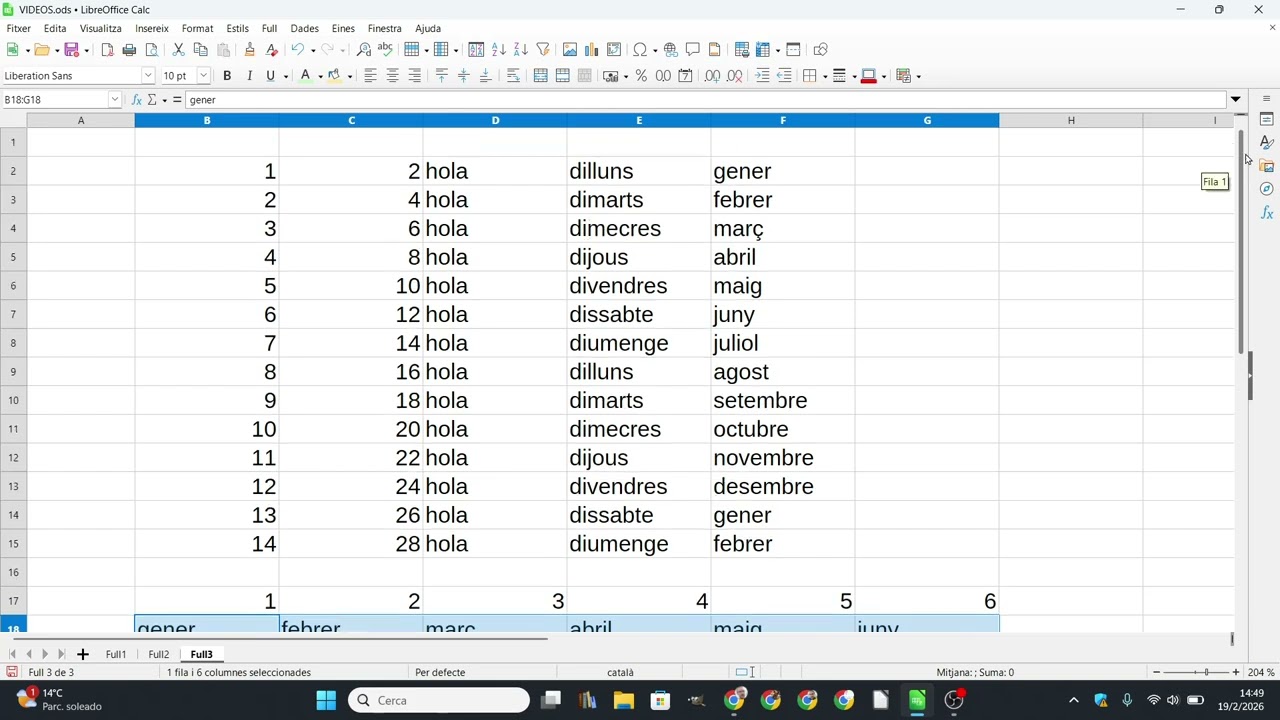Open the Fitxer menu

18,28
